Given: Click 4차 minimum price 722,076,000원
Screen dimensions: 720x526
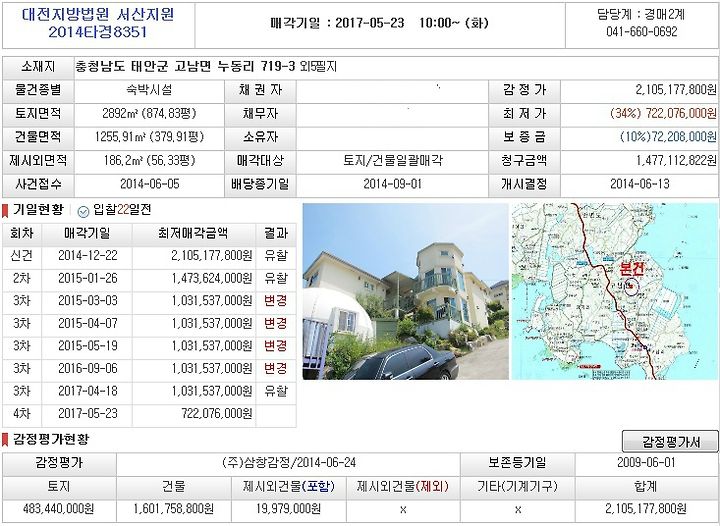Looking at the screenshot, I should point(217,414).
